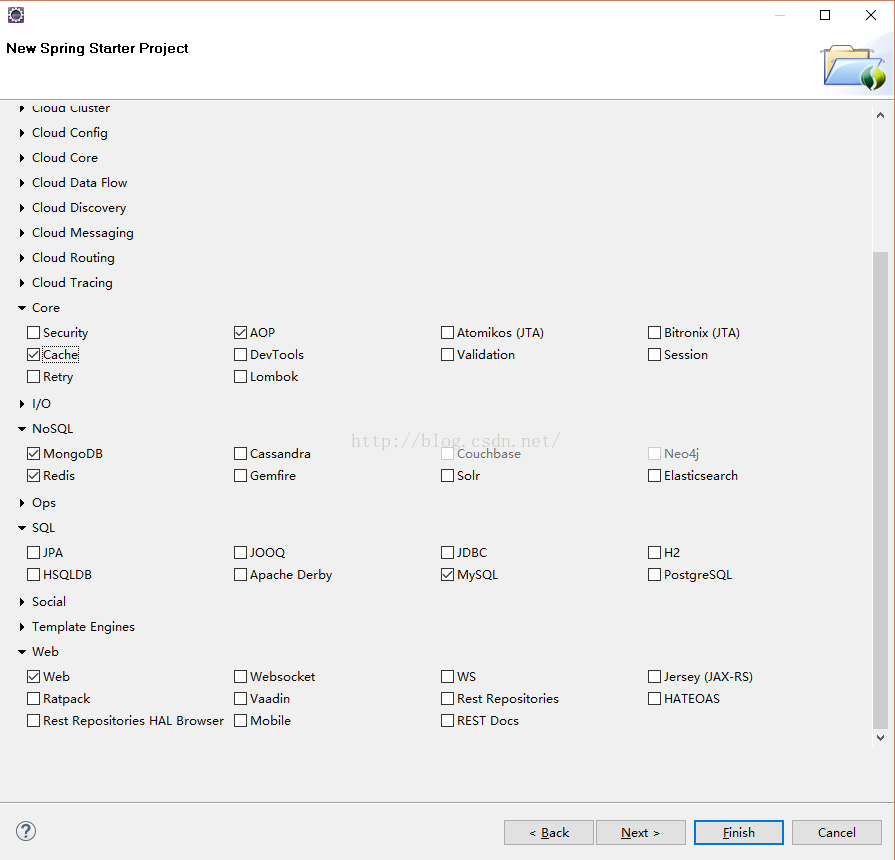Check the HSQLDB option
895x860 pixels.
click(x=34, y=575)
